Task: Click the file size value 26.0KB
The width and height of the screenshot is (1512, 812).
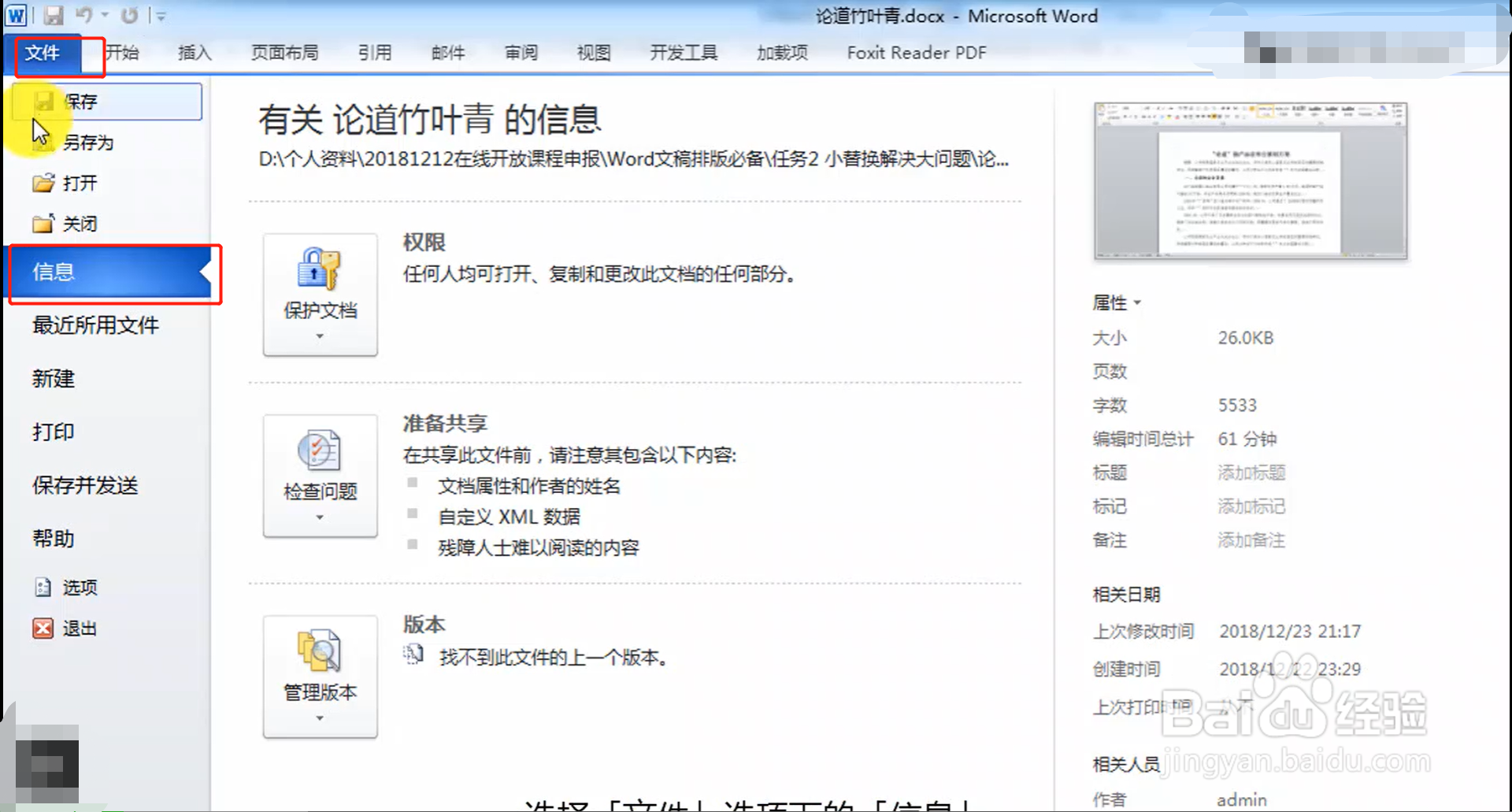Action: coord(1246,338)
